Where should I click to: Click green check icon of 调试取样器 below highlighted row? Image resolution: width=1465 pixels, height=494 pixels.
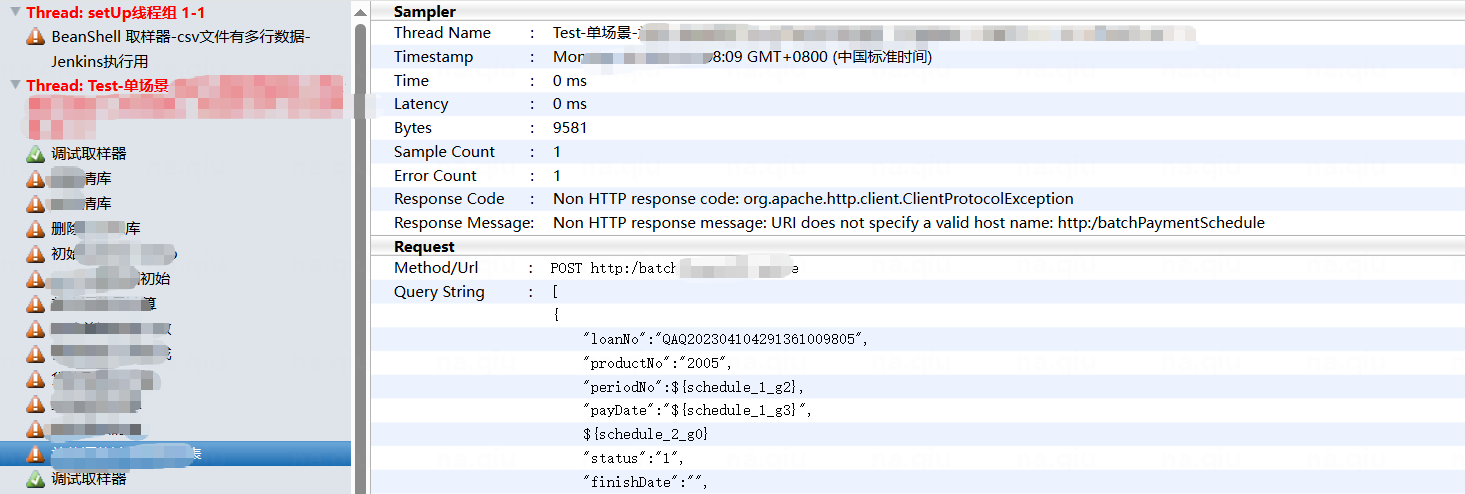pos(35,479)
